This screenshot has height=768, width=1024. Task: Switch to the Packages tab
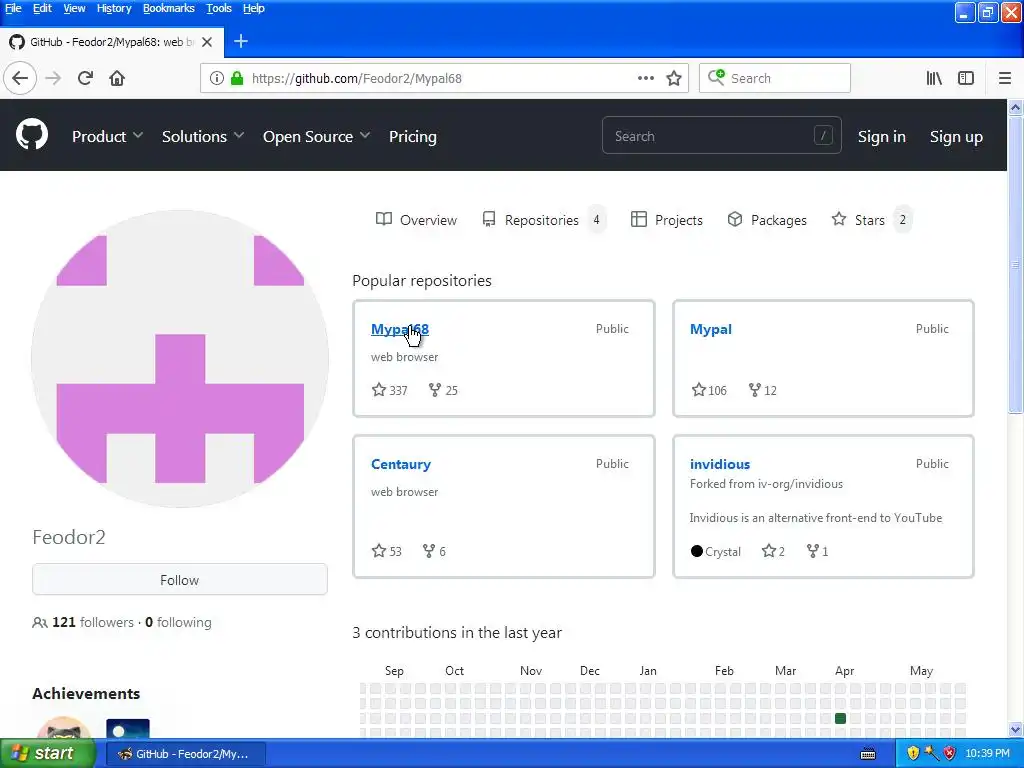point(767,220)
